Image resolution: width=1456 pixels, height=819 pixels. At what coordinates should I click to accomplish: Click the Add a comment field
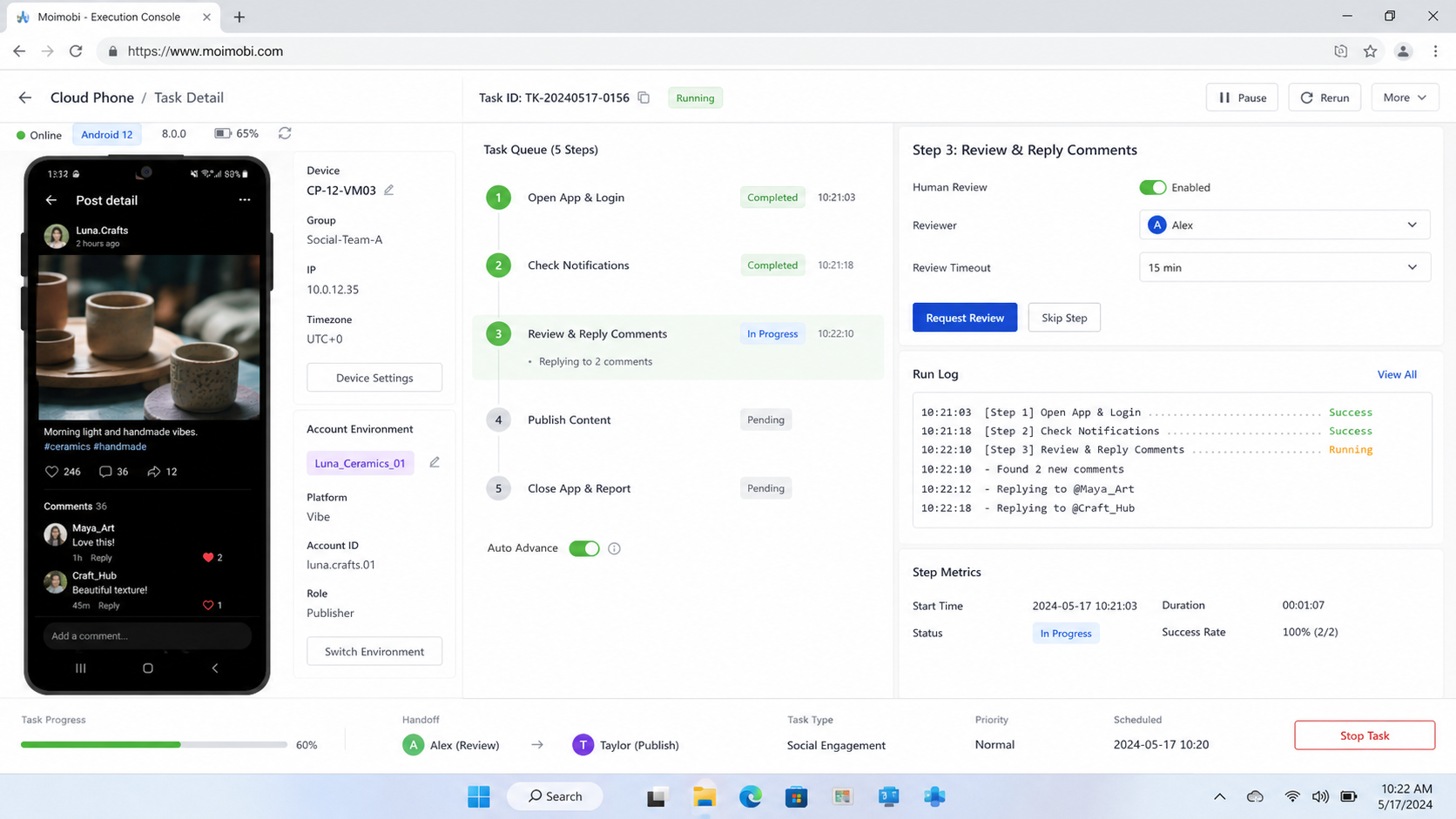[147, 635]
